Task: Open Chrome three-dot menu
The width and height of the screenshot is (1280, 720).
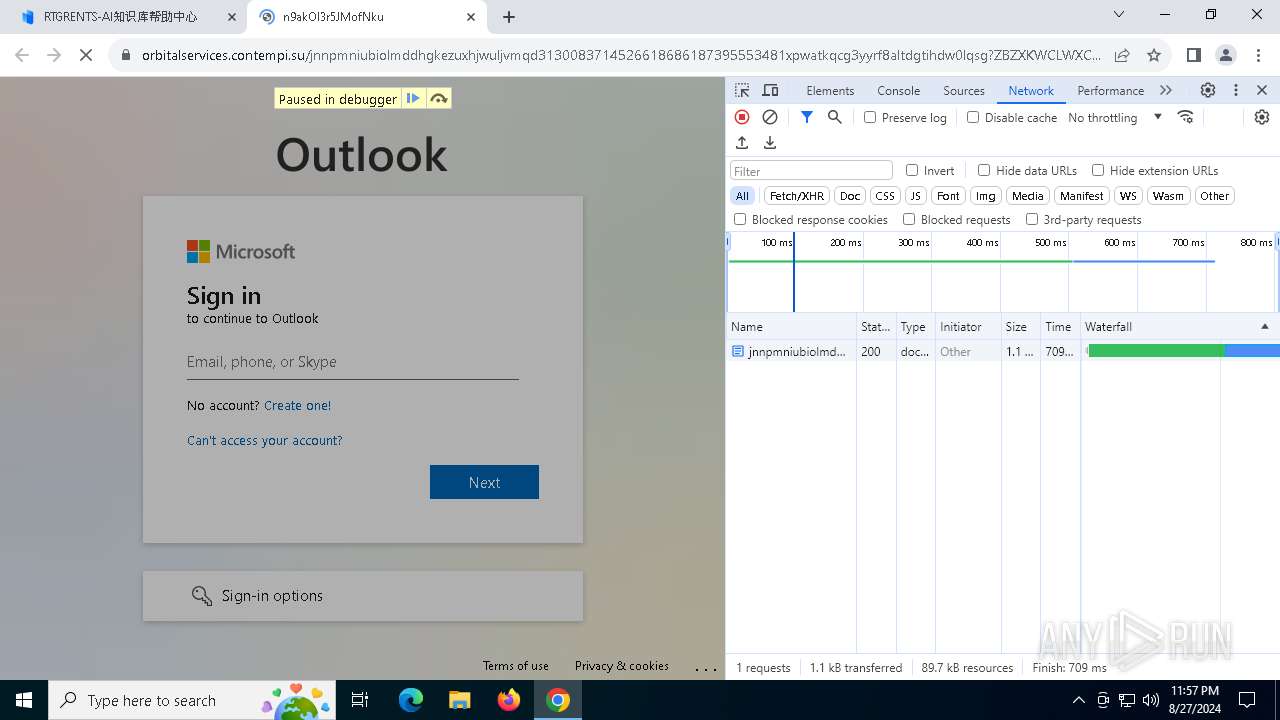Action: point(1258,55)
